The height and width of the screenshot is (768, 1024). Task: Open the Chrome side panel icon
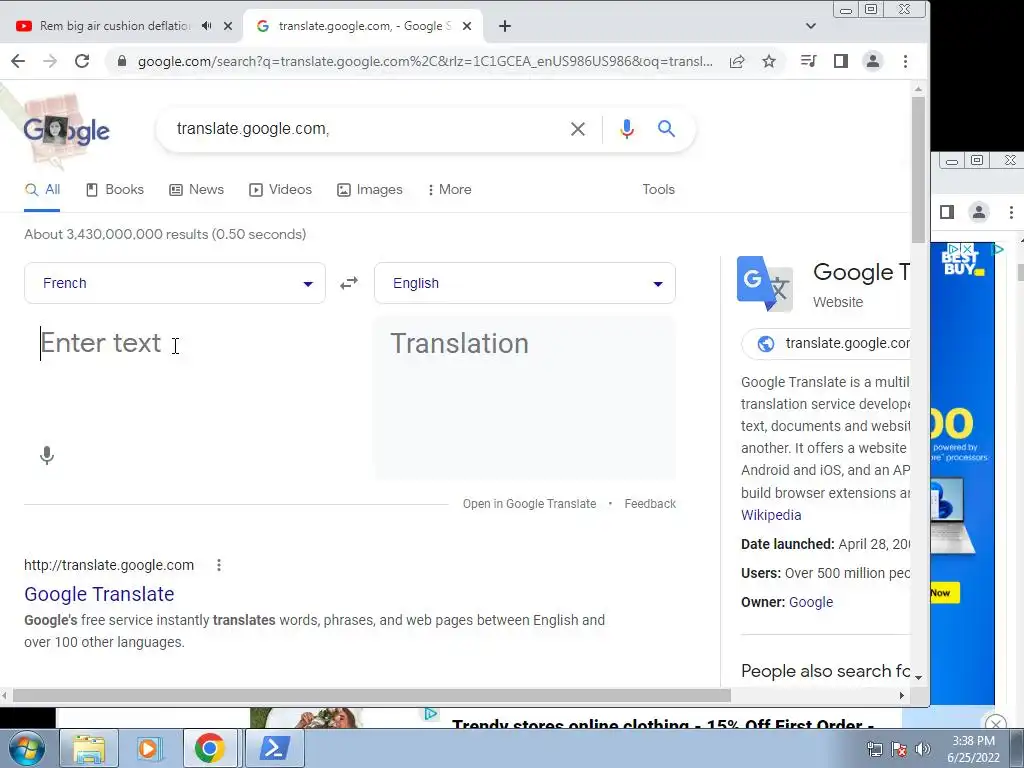coord(840,61)
